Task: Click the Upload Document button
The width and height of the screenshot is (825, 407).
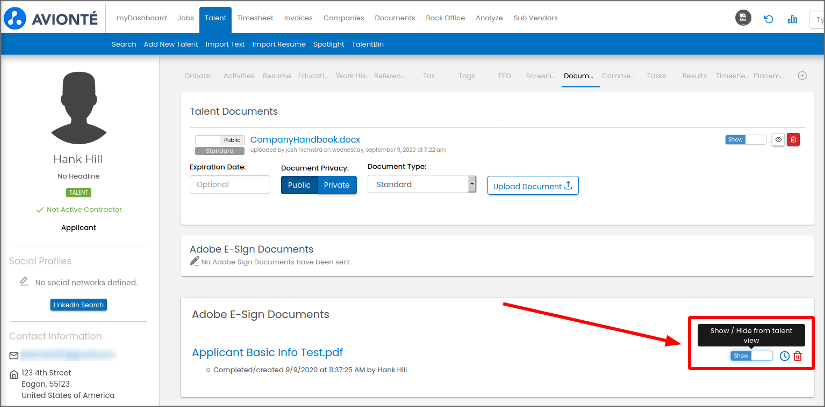Action: coord(532,186)
